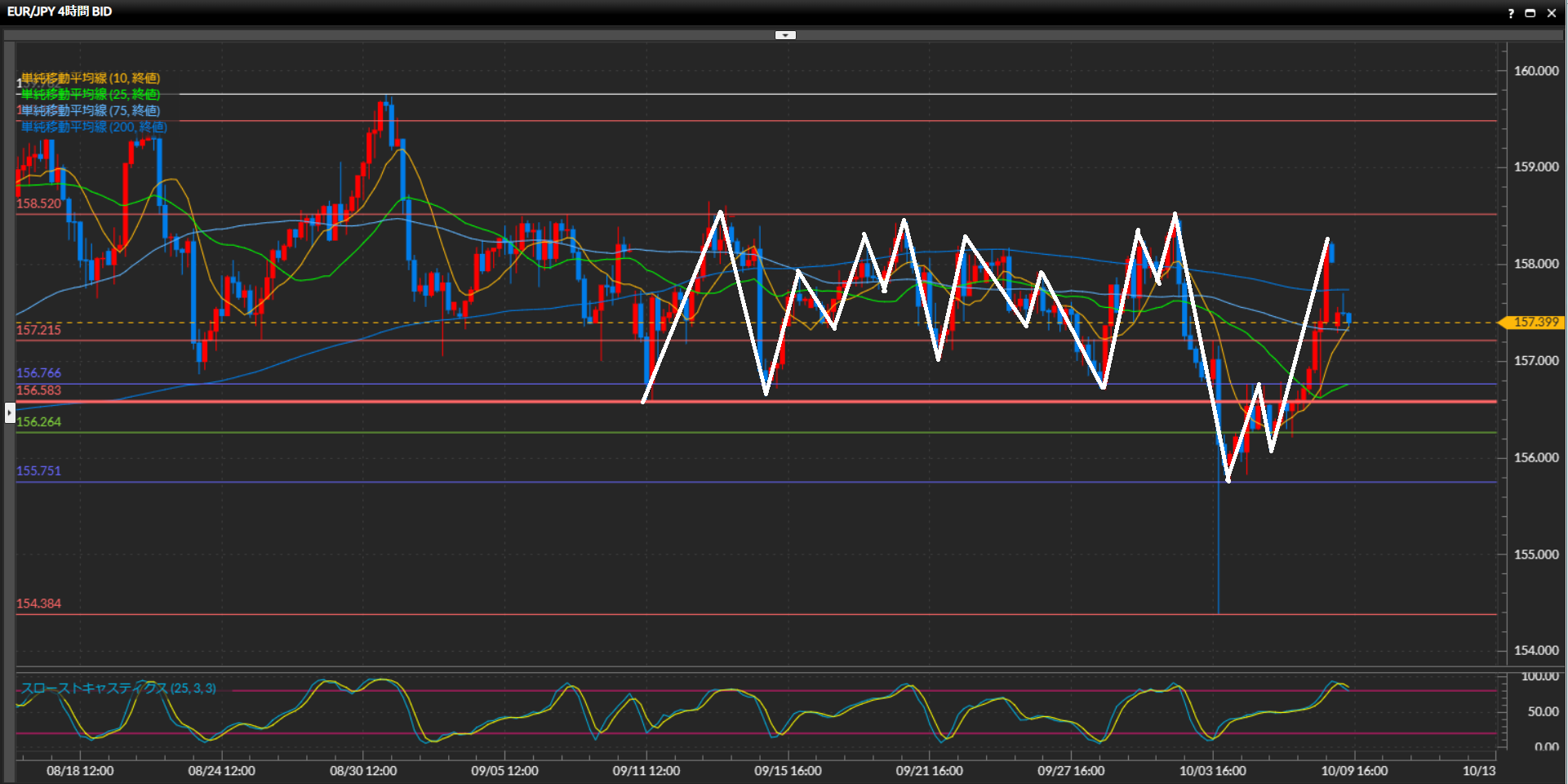This screenshot has height=784, width=1568.
Task: Expand the left side panel arrow
Action: (10, 412)
